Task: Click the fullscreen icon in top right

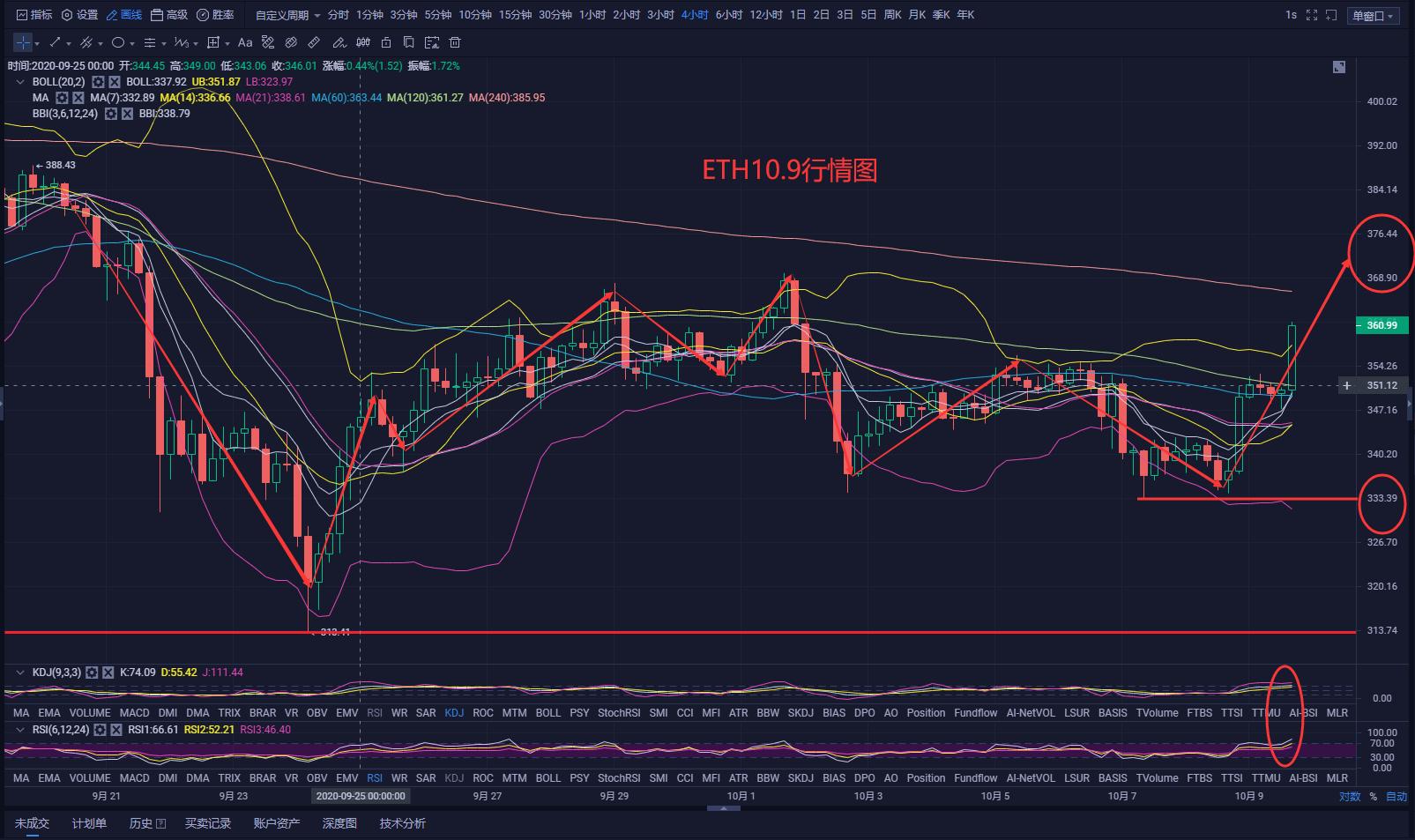Action: click(1312, 15)
